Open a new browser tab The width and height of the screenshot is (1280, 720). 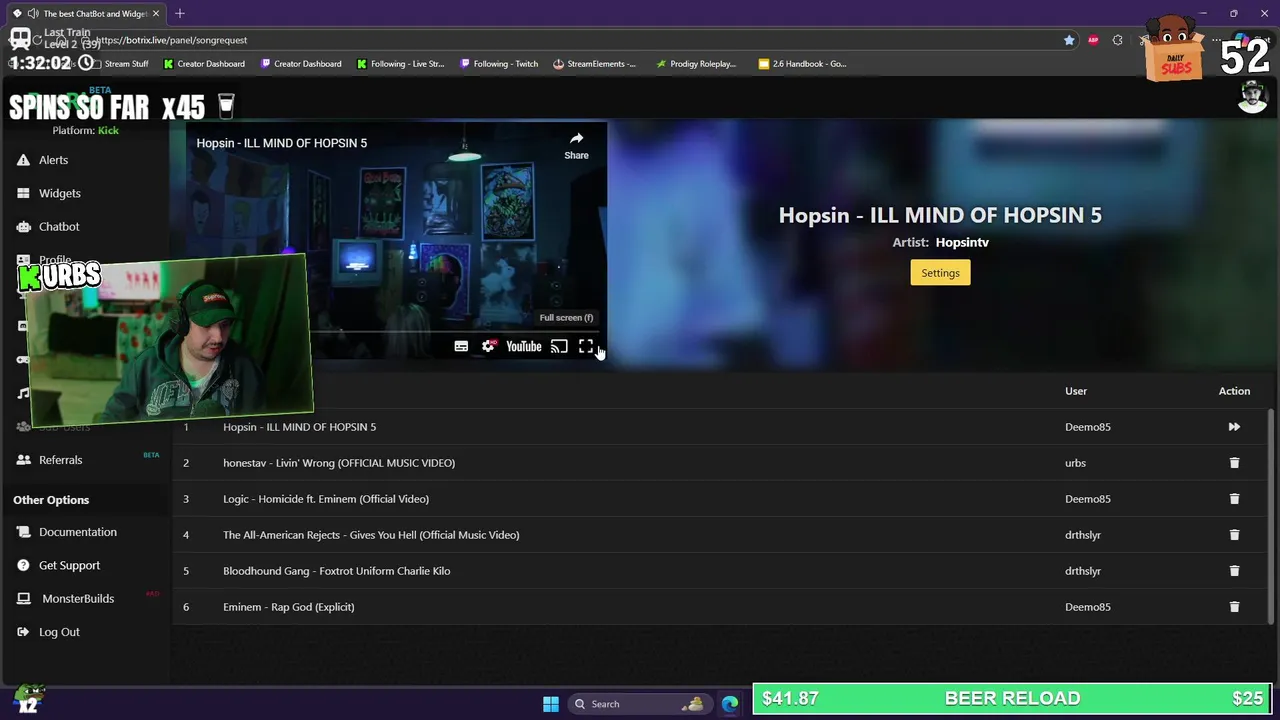click(180, 14)
